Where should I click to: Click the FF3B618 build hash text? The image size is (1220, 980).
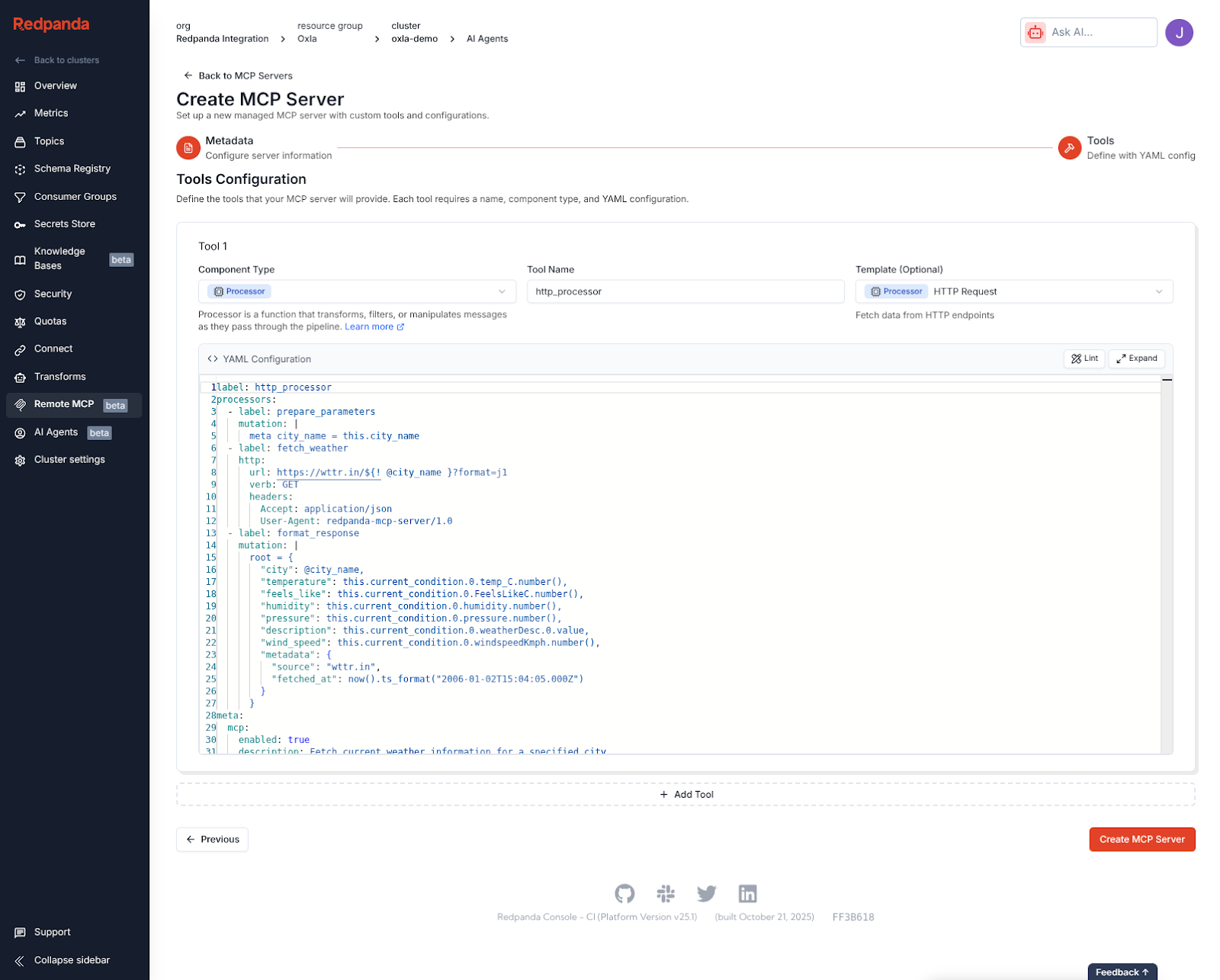(853, 917)
